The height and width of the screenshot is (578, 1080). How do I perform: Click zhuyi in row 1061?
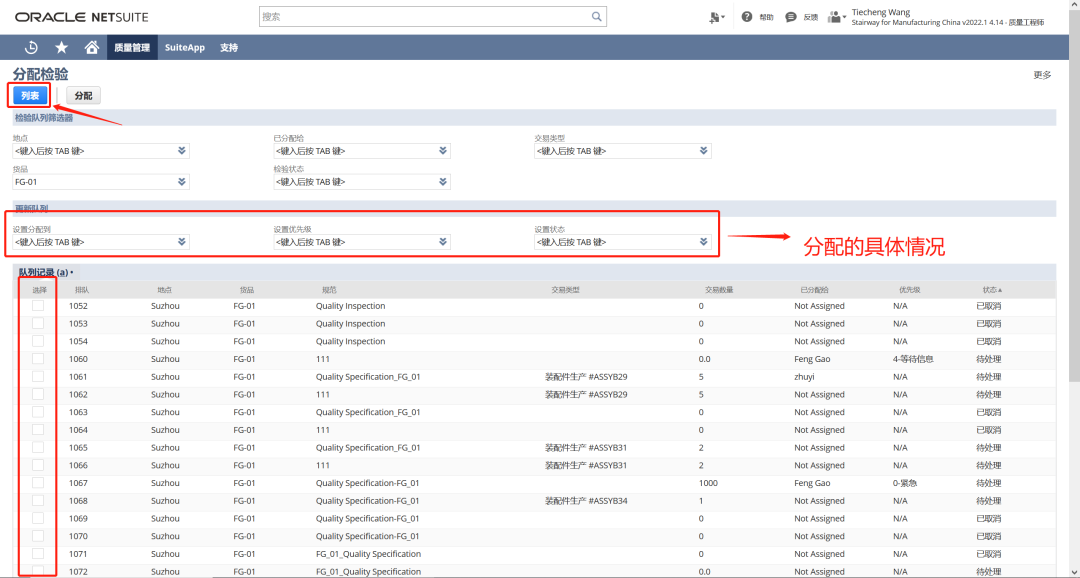point(804,377)
